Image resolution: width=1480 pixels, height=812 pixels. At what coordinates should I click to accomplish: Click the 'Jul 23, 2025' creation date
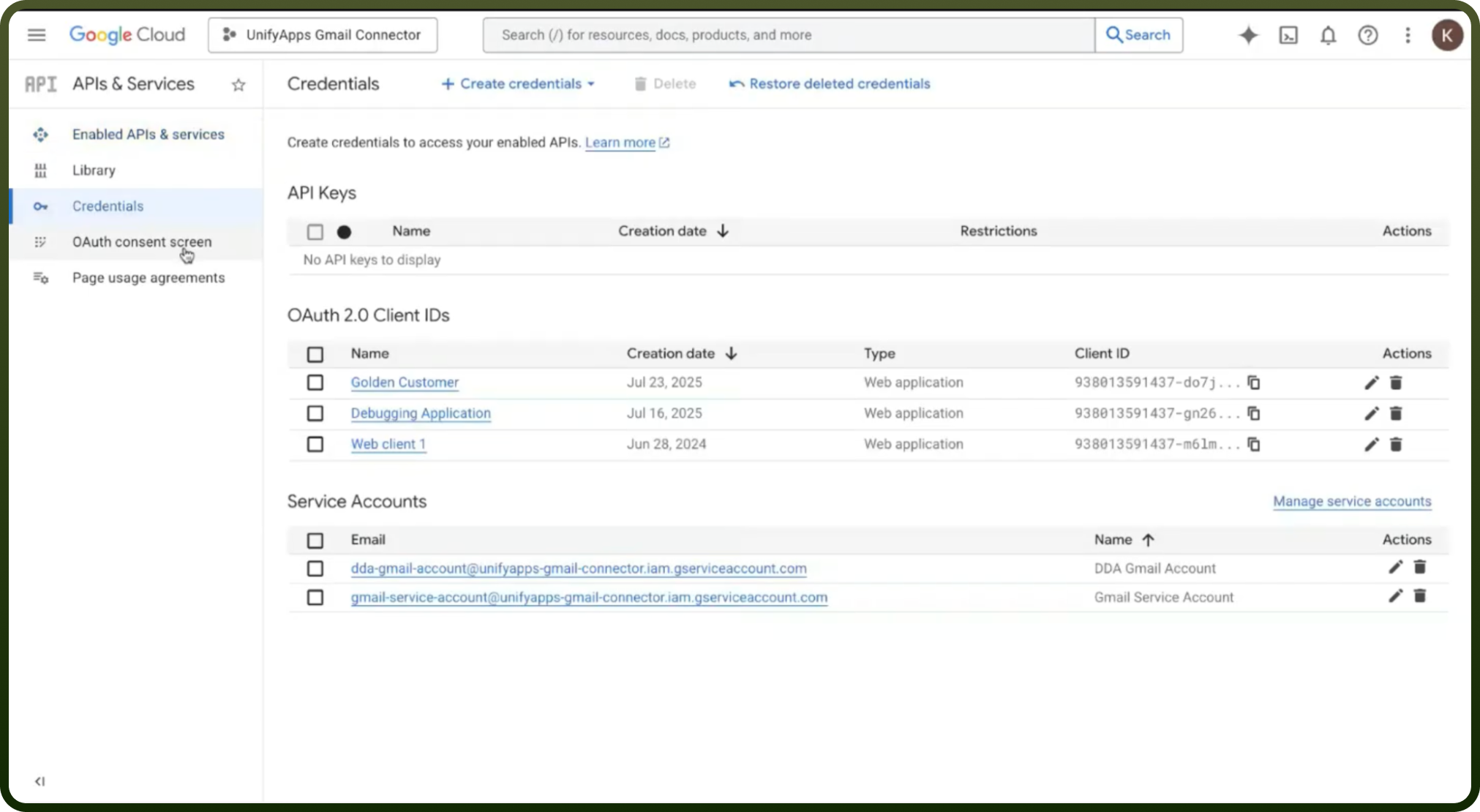pyautogui.click(x=664, y=383)
